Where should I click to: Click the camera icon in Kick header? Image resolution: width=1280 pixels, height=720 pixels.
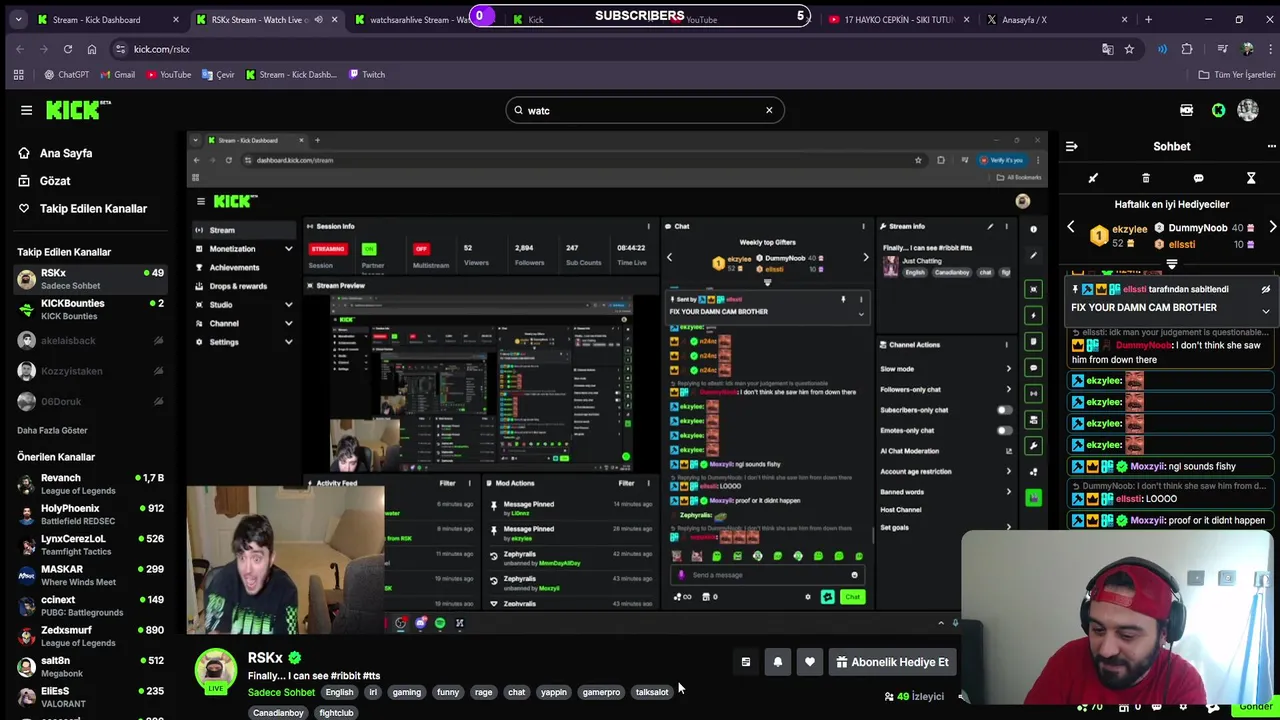coord(1186,110)
